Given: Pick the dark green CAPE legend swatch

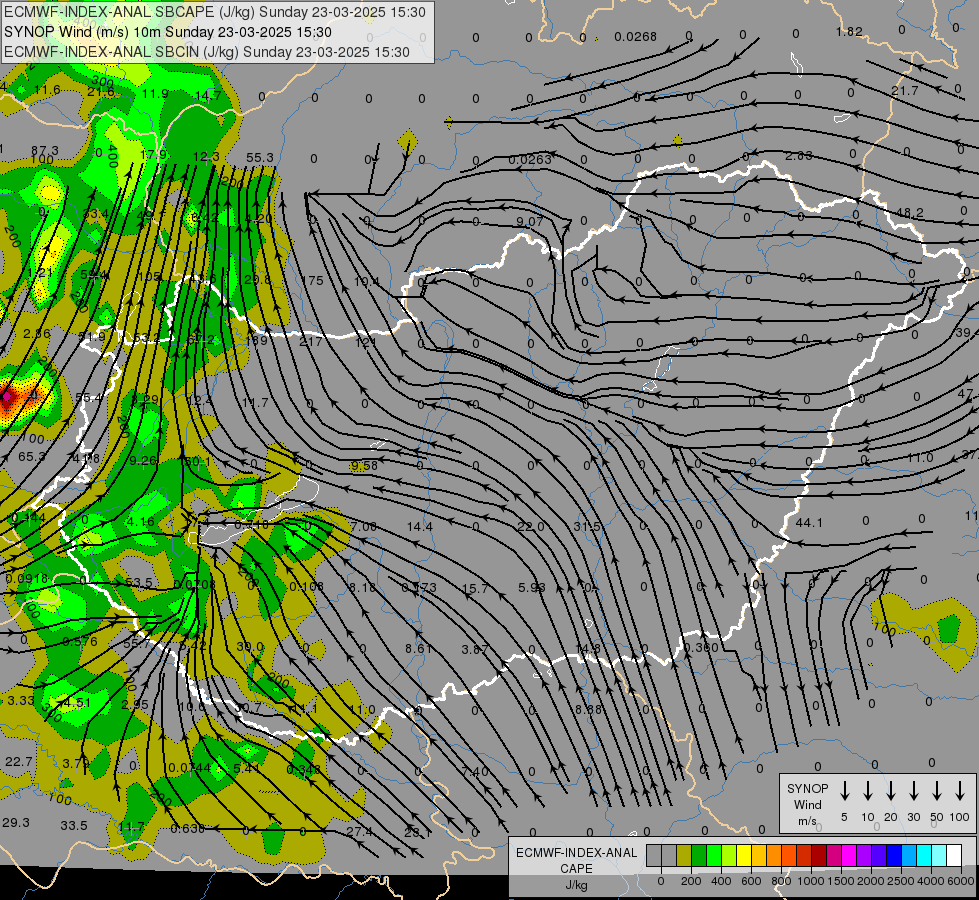Looking at the screenshot, I should click(699, 856).
